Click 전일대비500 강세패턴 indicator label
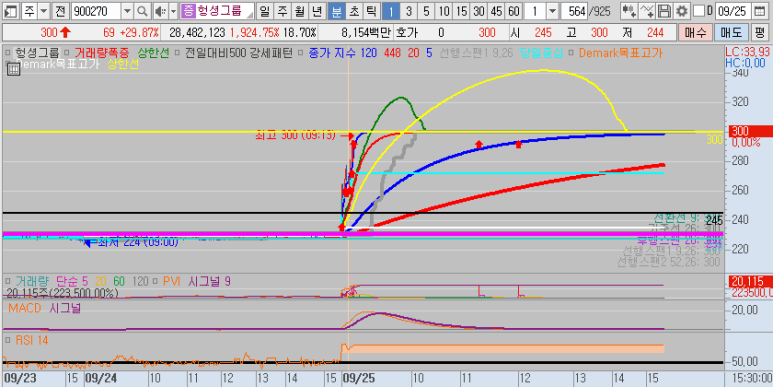 point(239,53)
